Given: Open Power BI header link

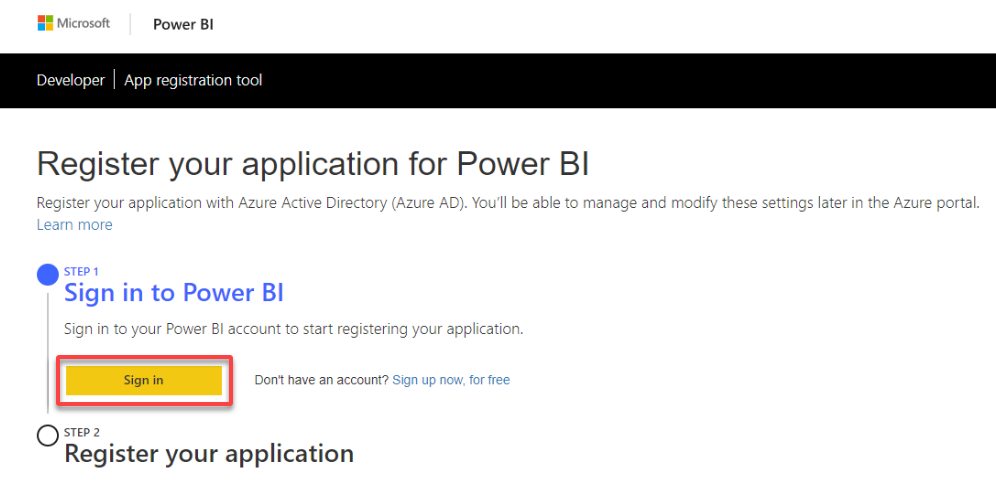Looking at the screenshot, I should [183, 25].
